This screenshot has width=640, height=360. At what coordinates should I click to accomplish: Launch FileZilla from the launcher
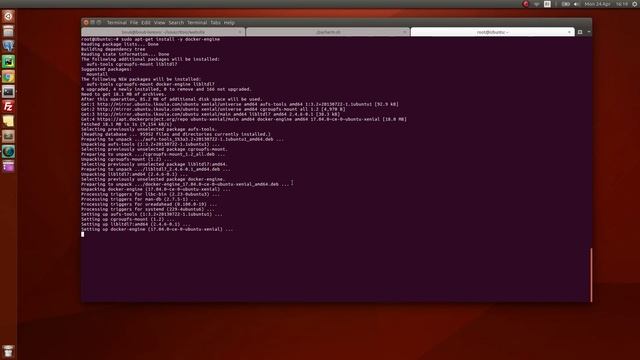pyautogui.click(x=8, y=107)
